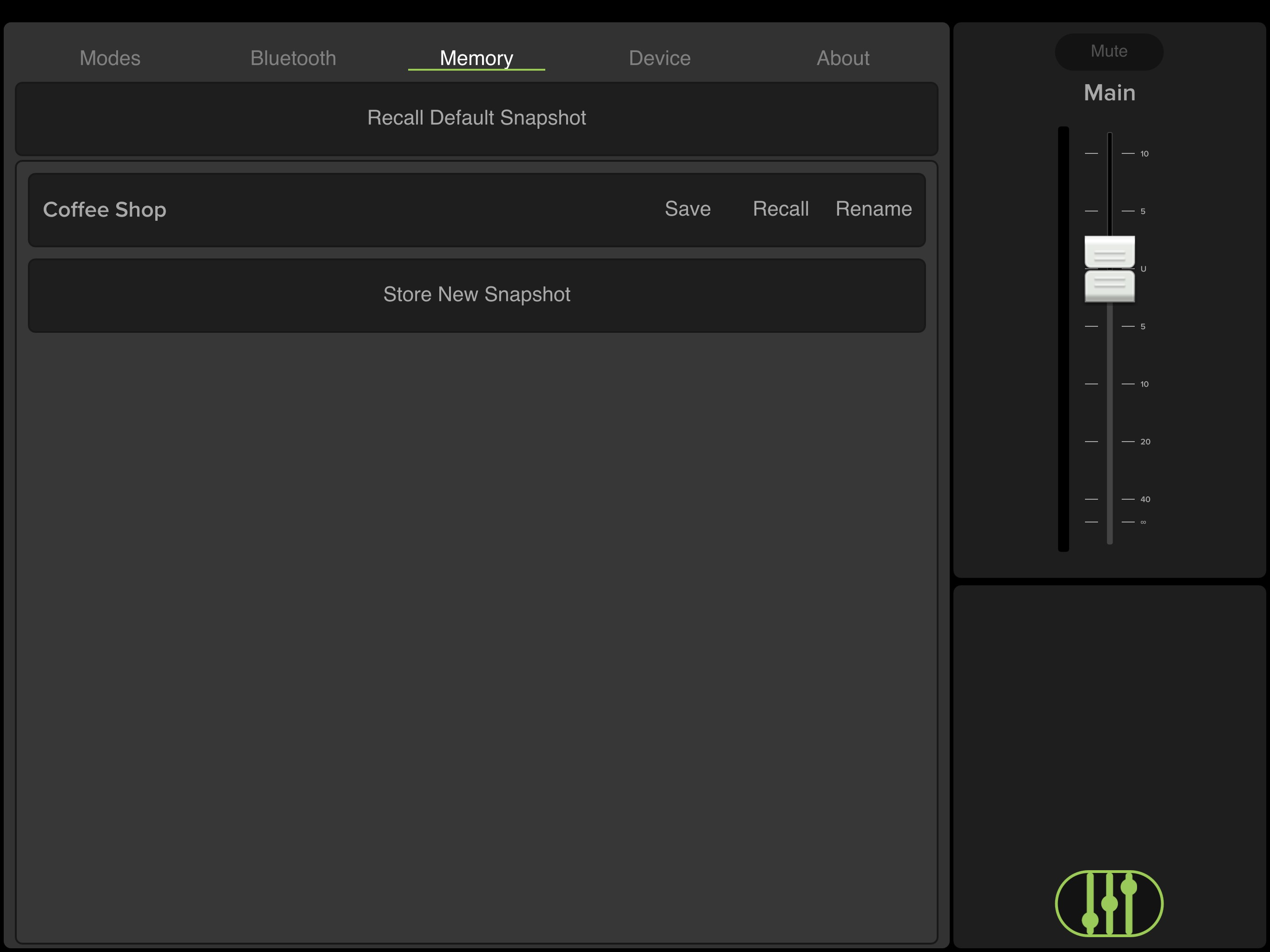Select the Memory tab
The width and height of the screenshot is (1270, 952).
point(476,58)
